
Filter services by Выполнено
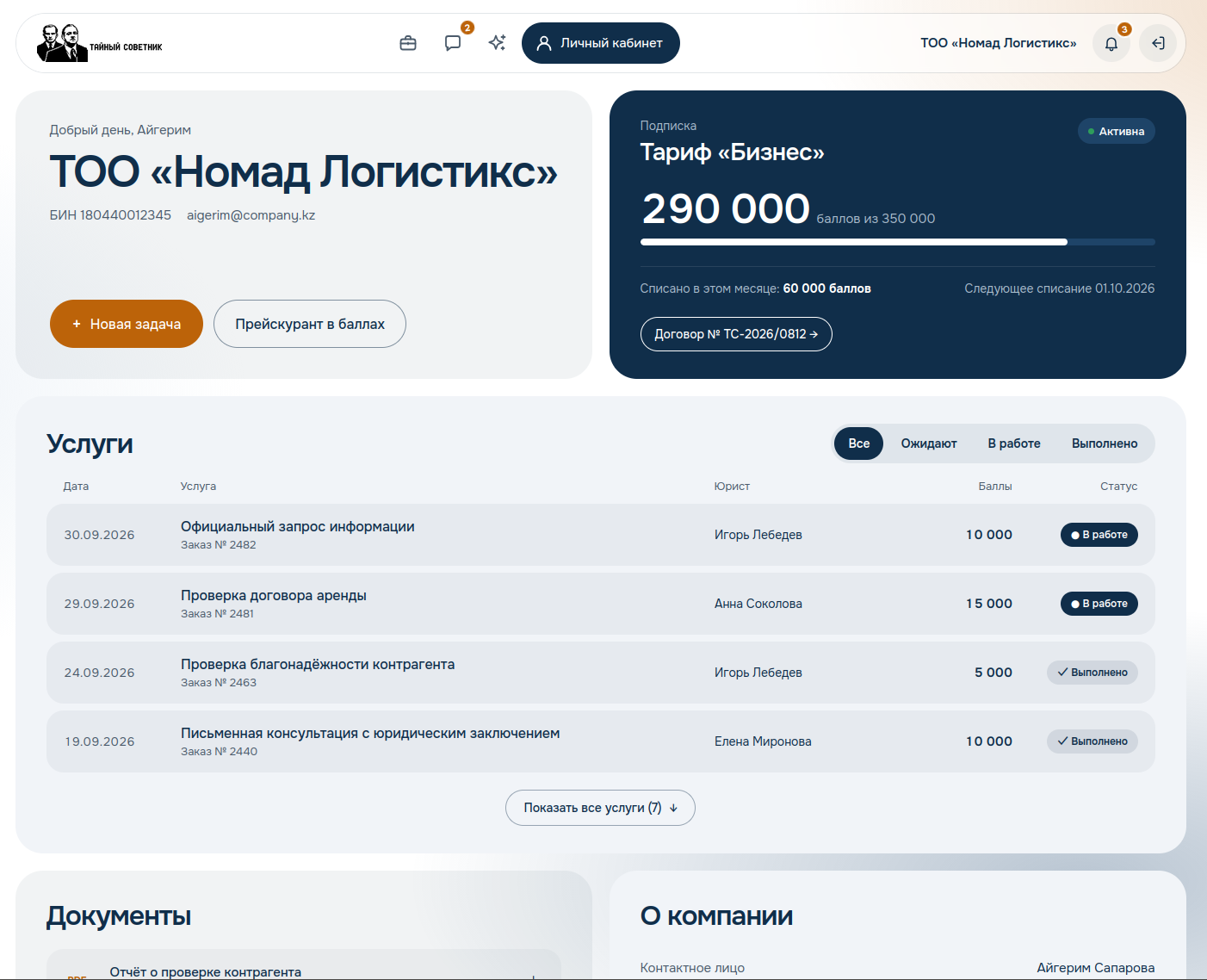point(1105,443)
